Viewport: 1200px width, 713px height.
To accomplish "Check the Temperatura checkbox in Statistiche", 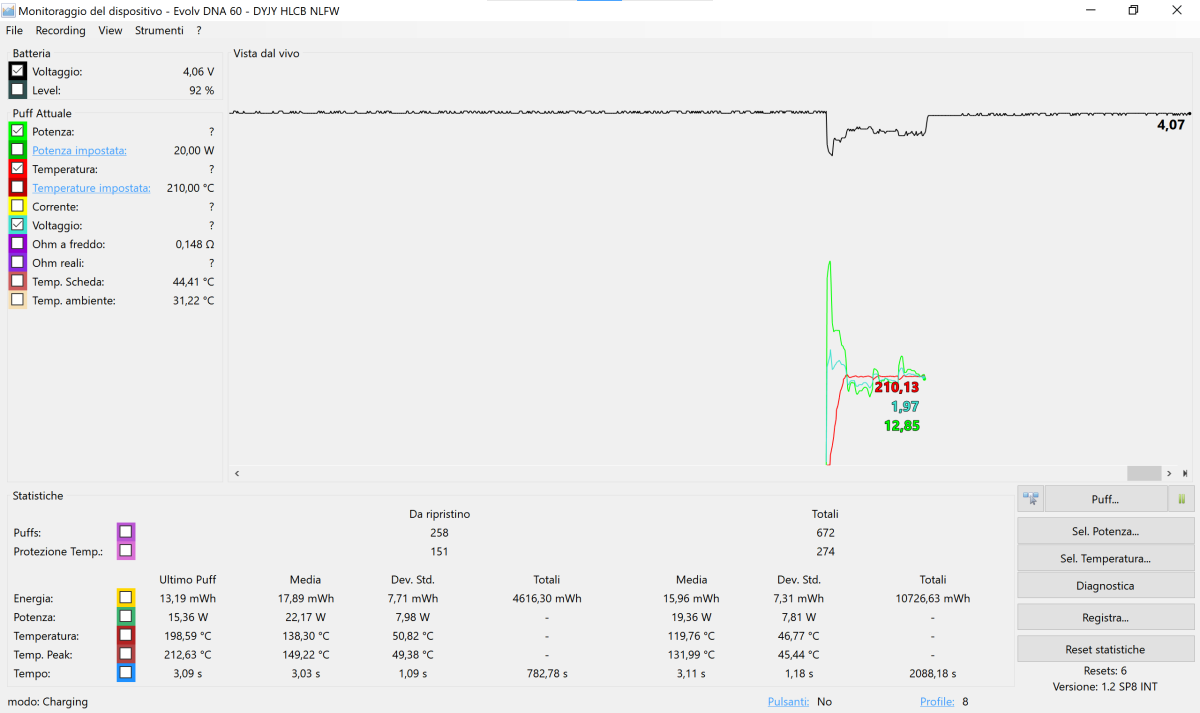I will click(x=125, y=635).
